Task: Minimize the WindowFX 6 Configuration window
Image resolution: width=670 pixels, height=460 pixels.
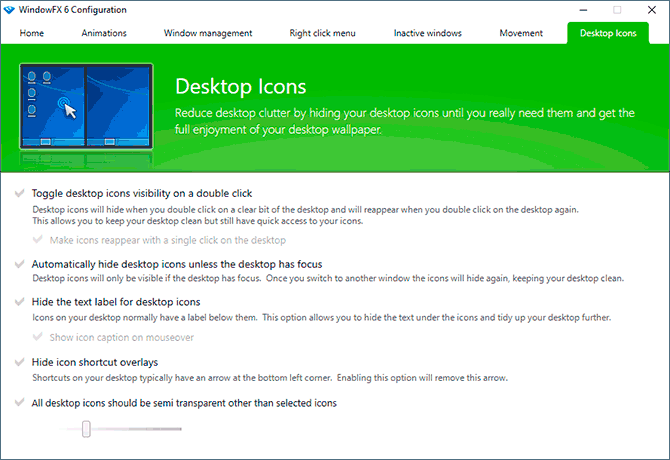Action: 583,10
